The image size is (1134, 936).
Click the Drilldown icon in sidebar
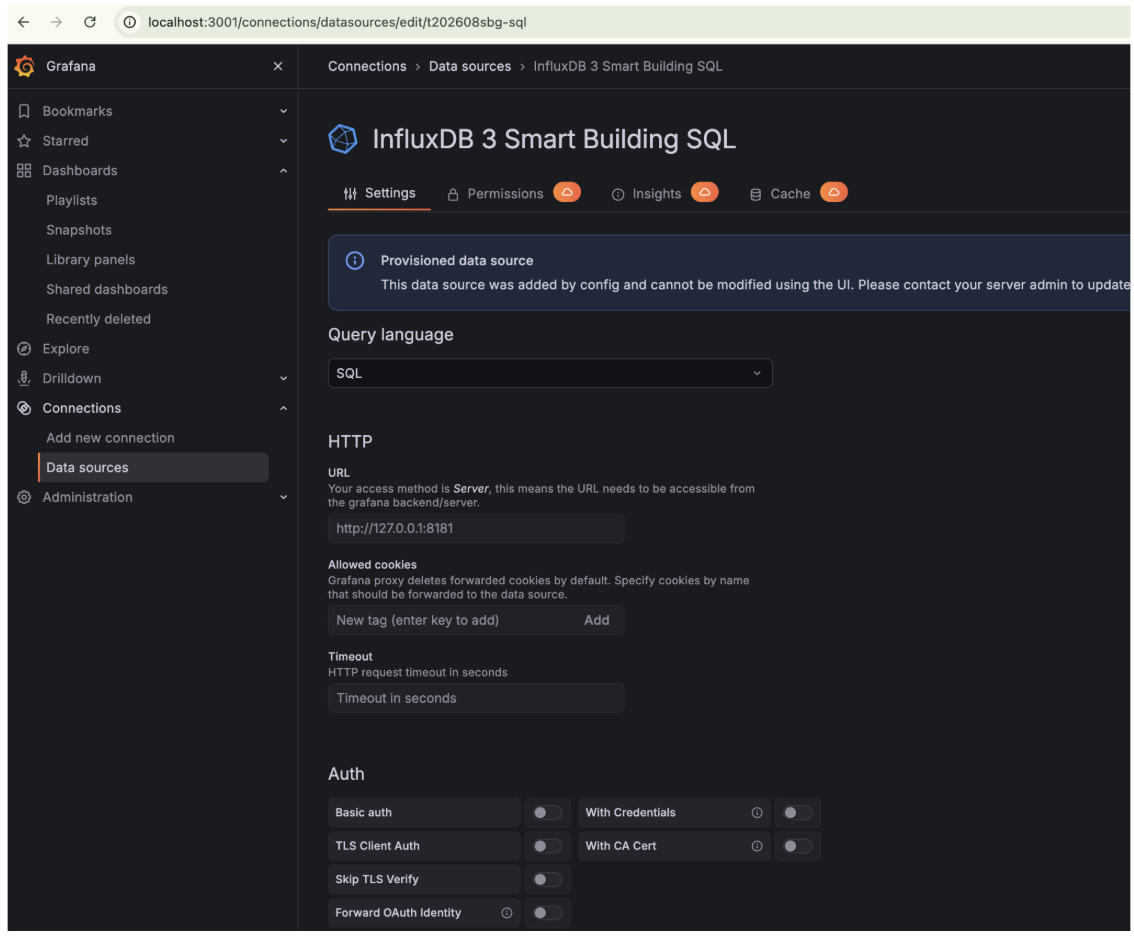pyautogui.click(x=24, y=378)
